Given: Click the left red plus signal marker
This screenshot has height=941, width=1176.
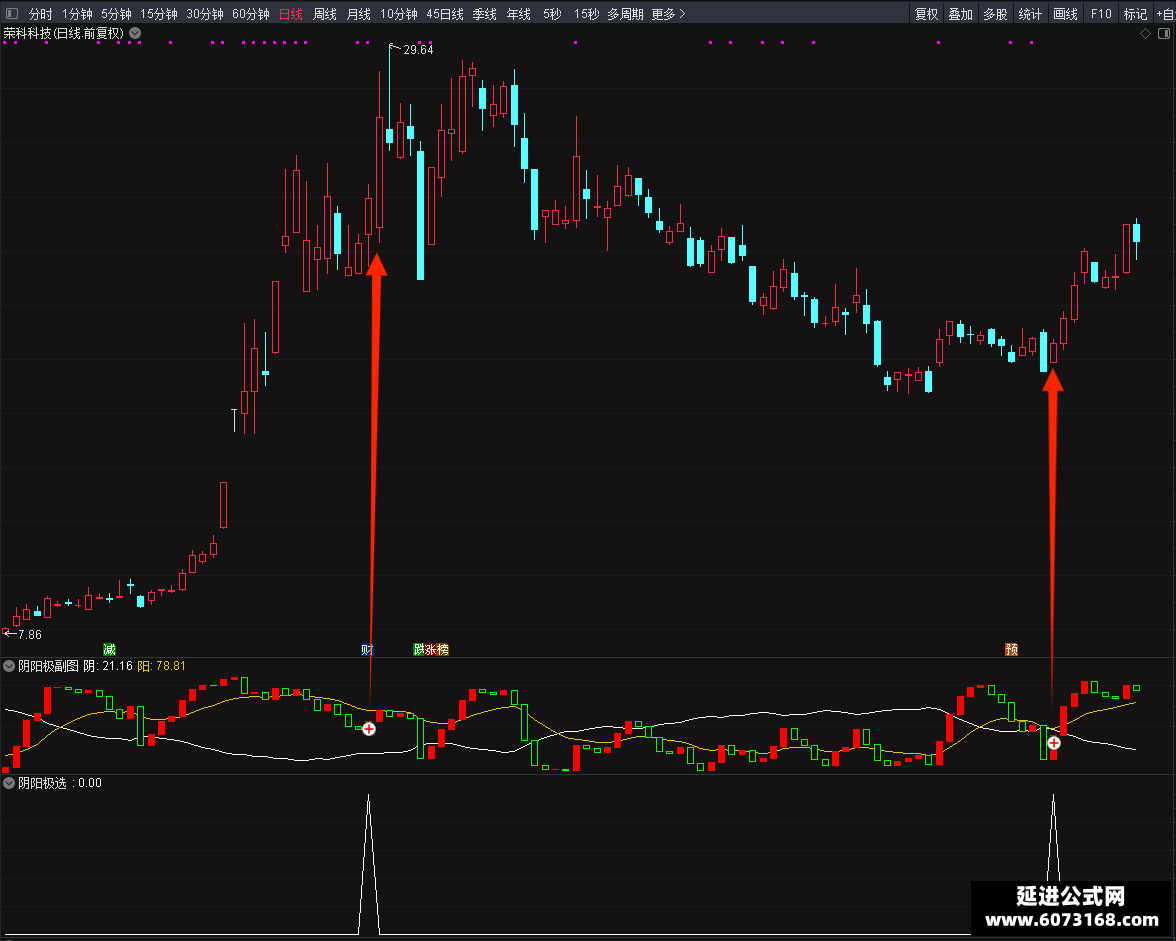Looking at the screenshot, I should 369,729.
